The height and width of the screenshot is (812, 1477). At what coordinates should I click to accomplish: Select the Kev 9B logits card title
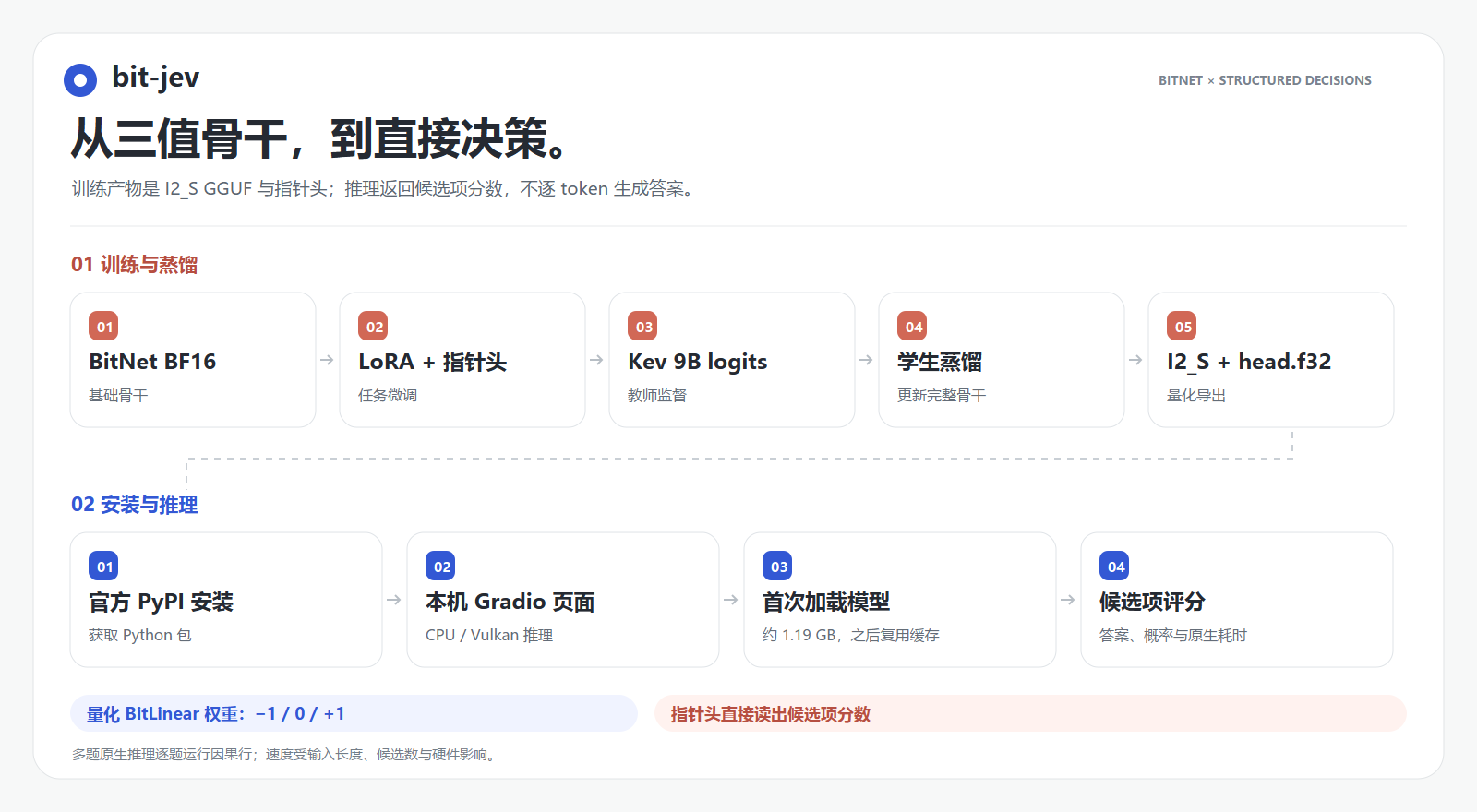698,362
